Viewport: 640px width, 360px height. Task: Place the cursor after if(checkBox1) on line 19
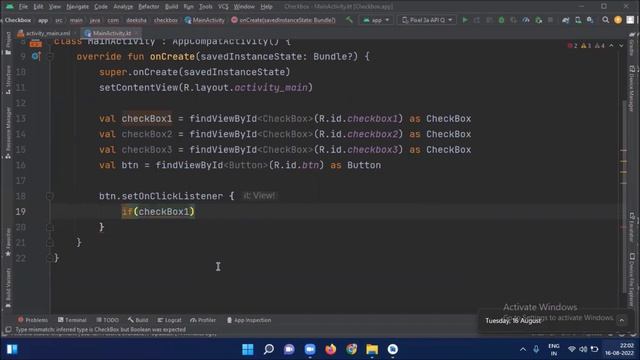pyautogui.click(x=196, y=212)
